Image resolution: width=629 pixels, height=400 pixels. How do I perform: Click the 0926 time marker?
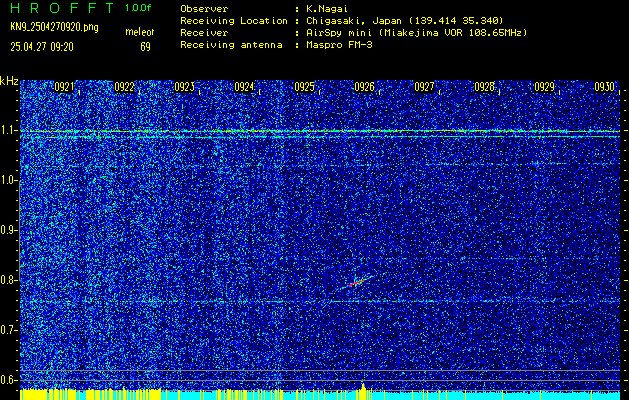tap(364, 87)
